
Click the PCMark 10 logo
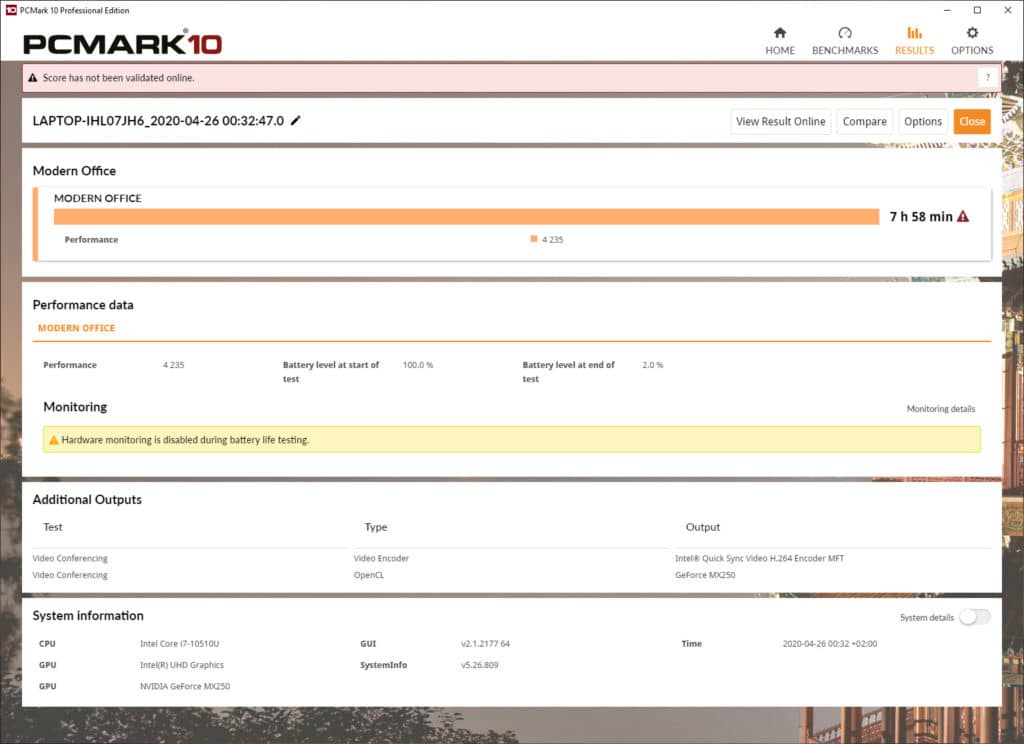pyautogui.click(x=123, y=43)
